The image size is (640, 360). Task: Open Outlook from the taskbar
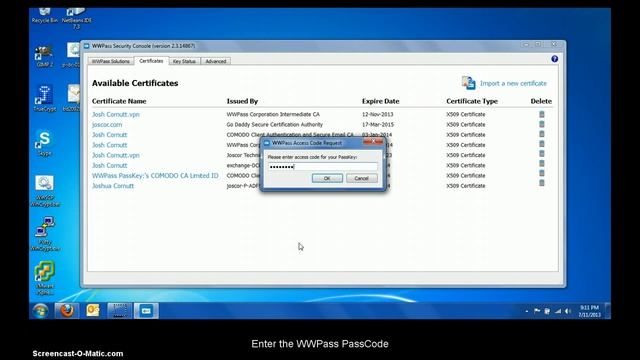93,311
